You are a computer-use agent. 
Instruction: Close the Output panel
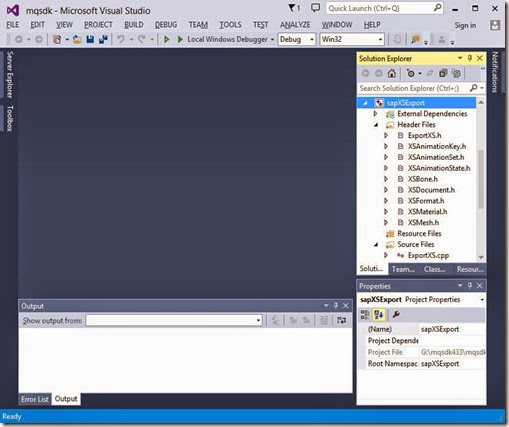(x=346, y=305)
